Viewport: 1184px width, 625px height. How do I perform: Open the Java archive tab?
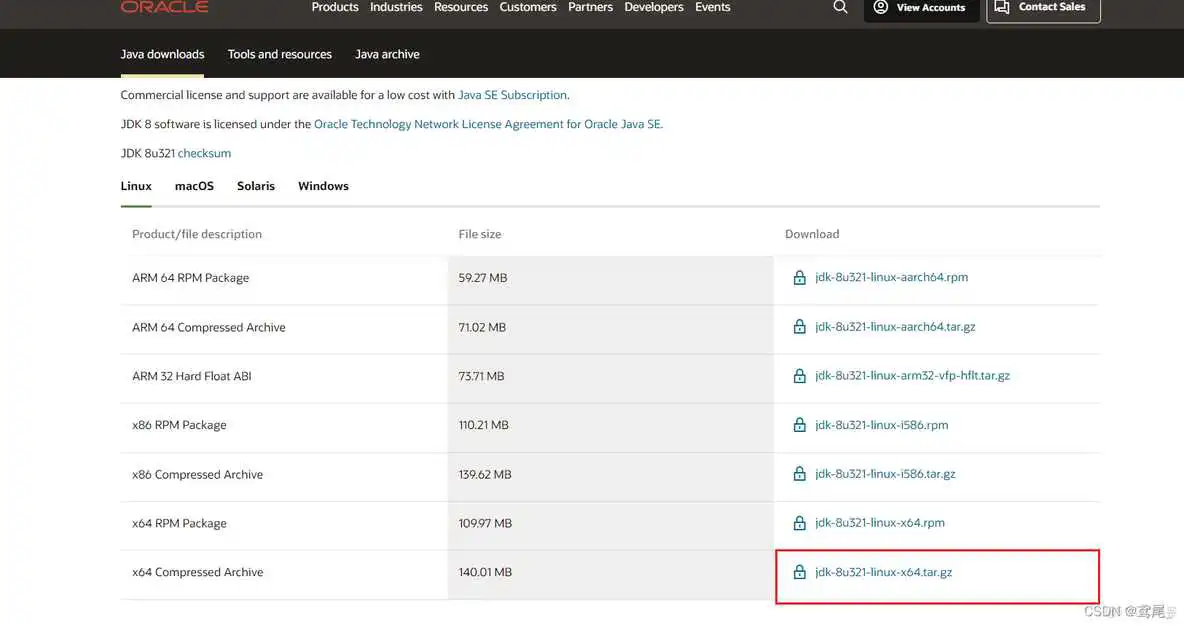tap(387, 54)
